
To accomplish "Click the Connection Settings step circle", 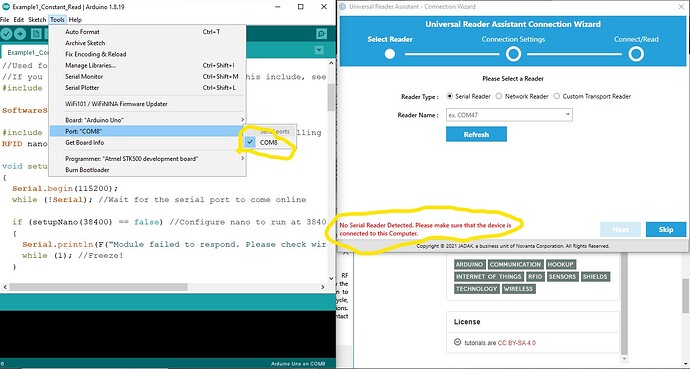I will click(513, 54).
